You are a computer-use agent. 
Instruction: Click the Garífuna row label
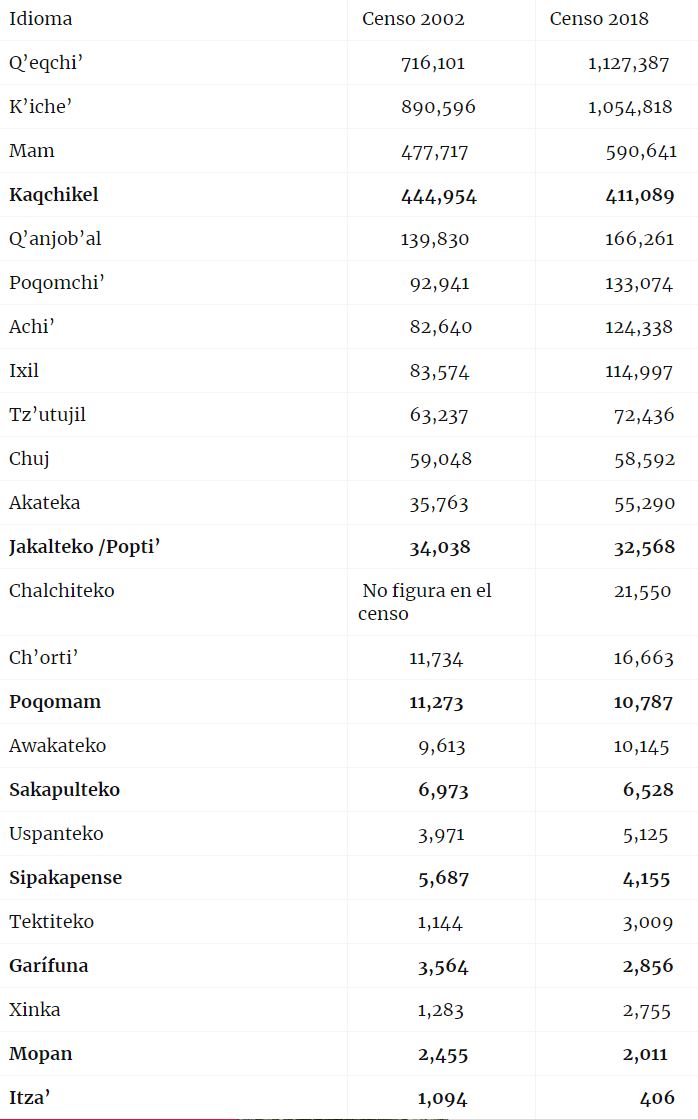tap(49, 966)
